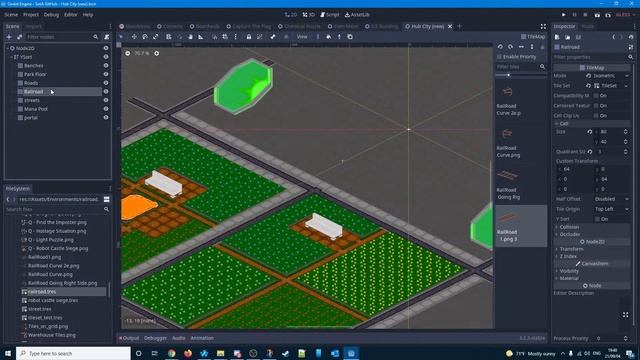Open Godot from the Windows taskbar
Image resolution: width=640 pixels, height=360 pixels.
[x=351, y=353]
